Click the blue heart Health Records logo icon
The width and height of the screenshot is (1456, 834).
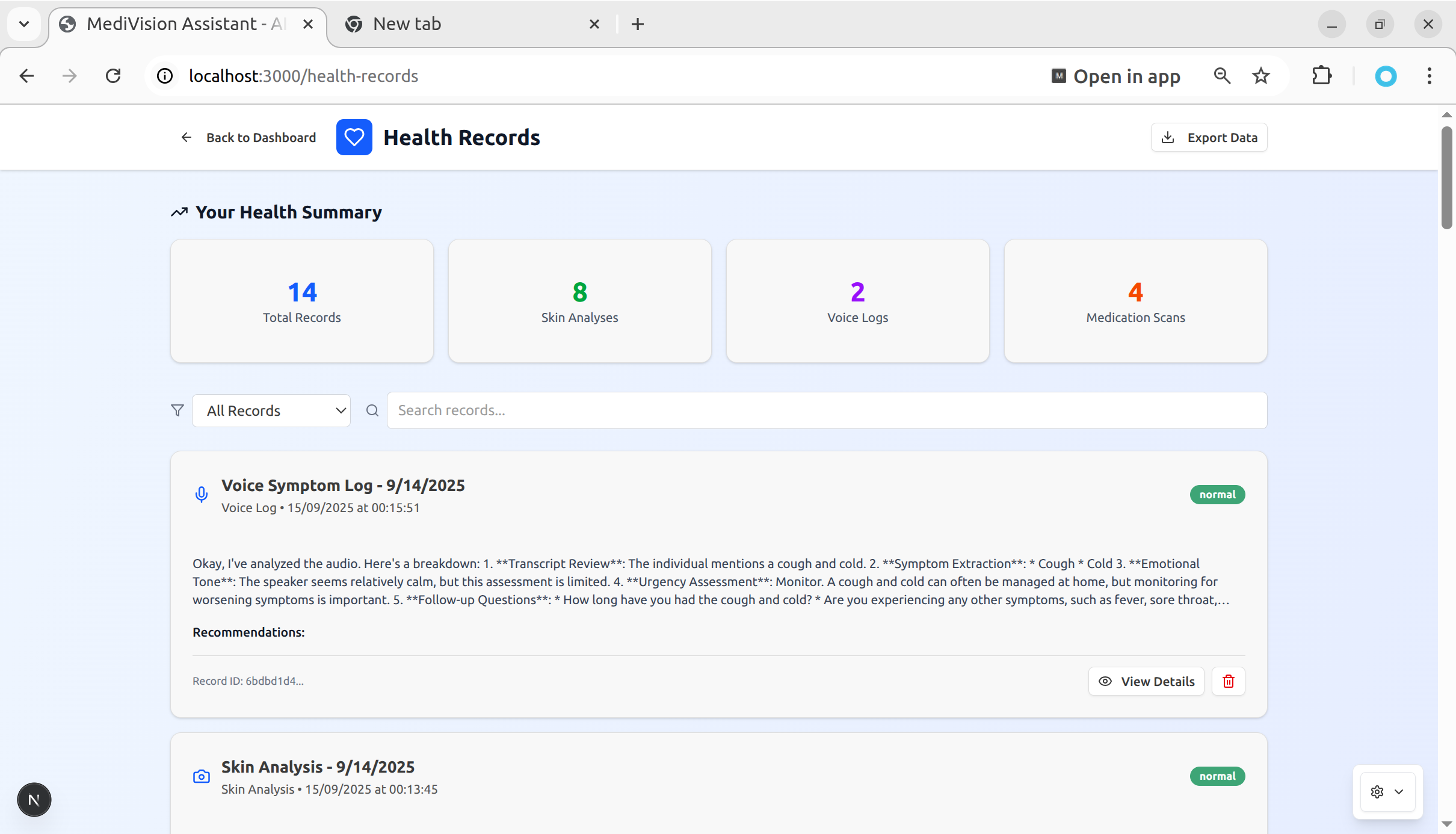pyautogui.click(x=354, y=137)
